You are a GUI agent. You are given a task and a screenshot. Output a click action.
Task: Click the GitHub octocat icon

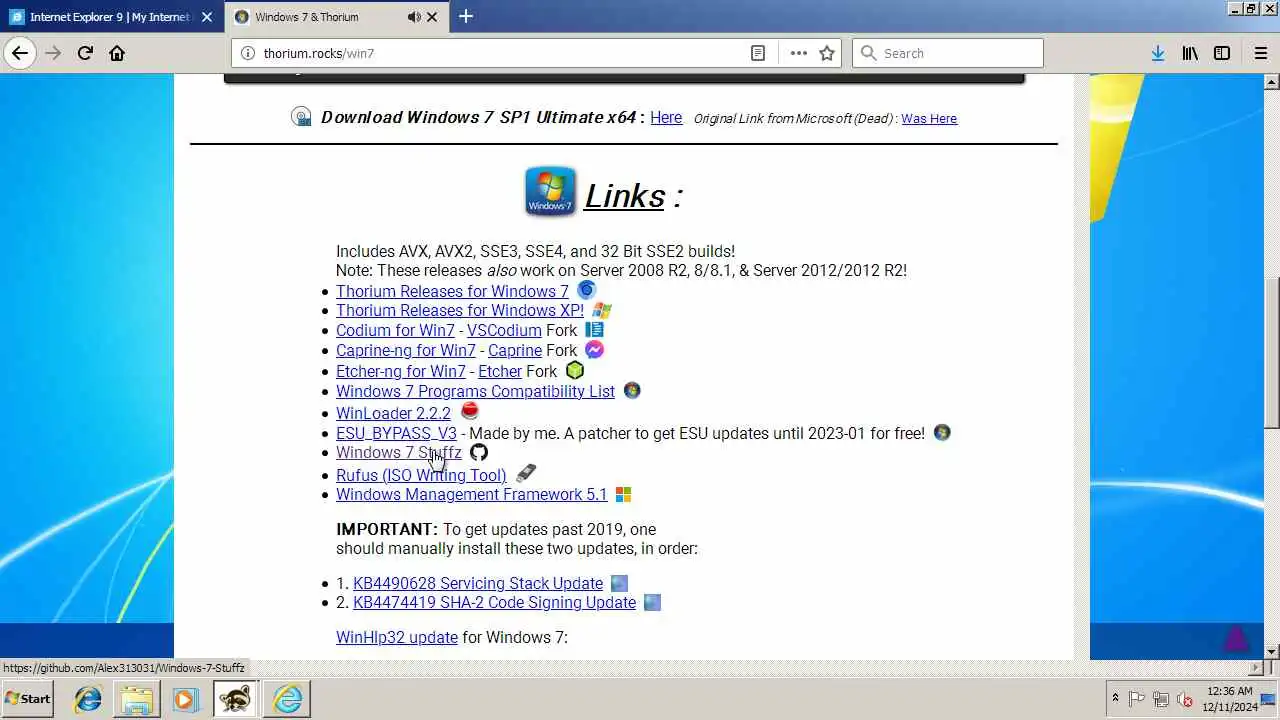point(479,452)
